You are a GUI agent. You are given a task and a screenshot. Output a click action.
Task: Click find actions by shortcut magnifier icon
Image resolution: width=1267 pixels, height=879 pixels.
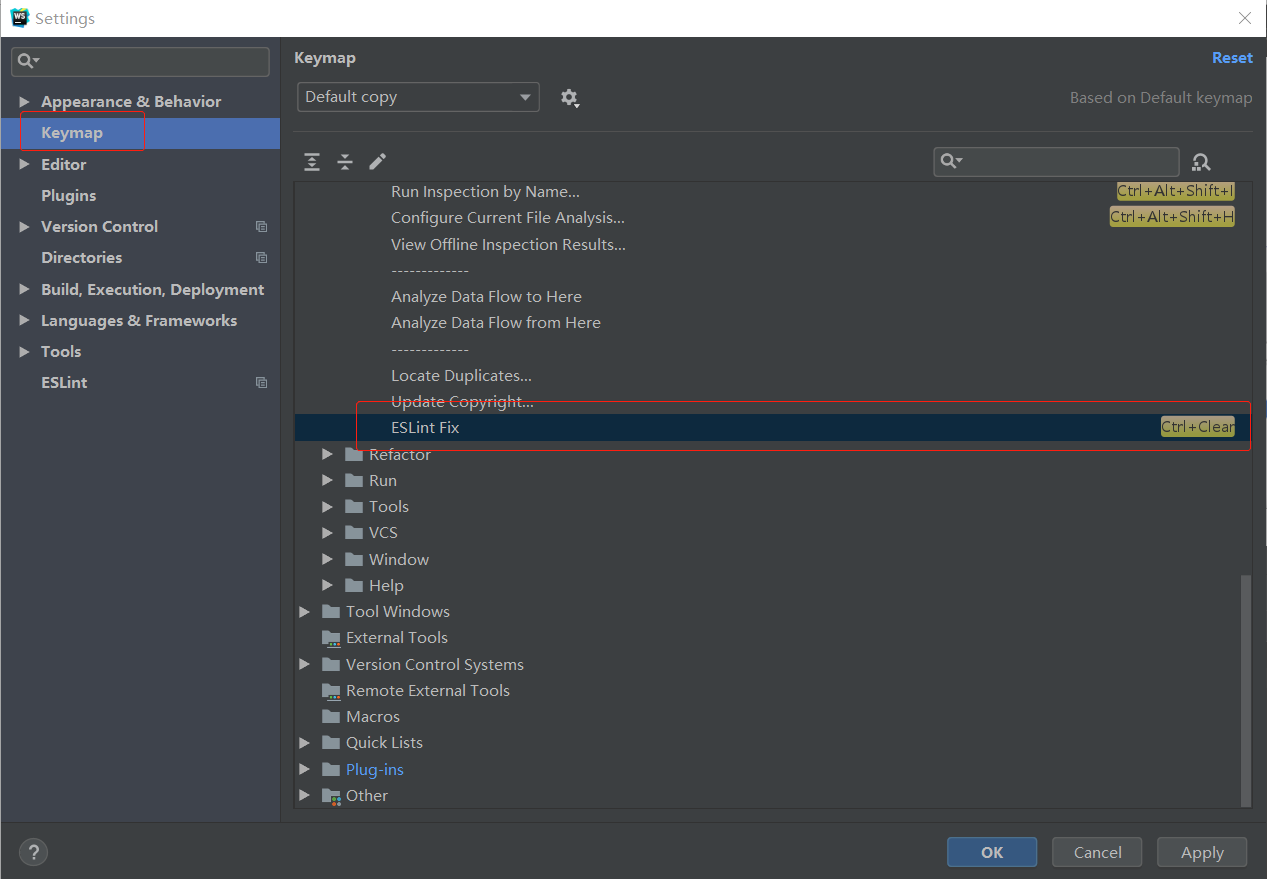(x=1200, y=161)
